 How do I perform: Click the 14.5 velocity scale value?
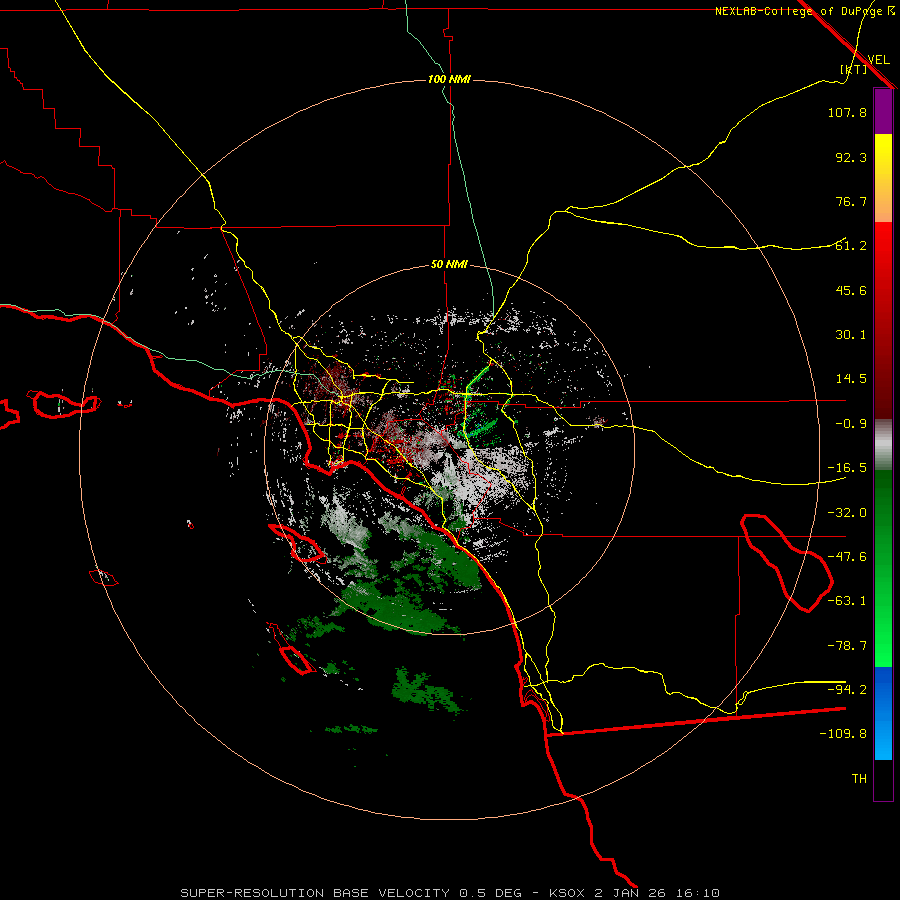tap(851, 379)
